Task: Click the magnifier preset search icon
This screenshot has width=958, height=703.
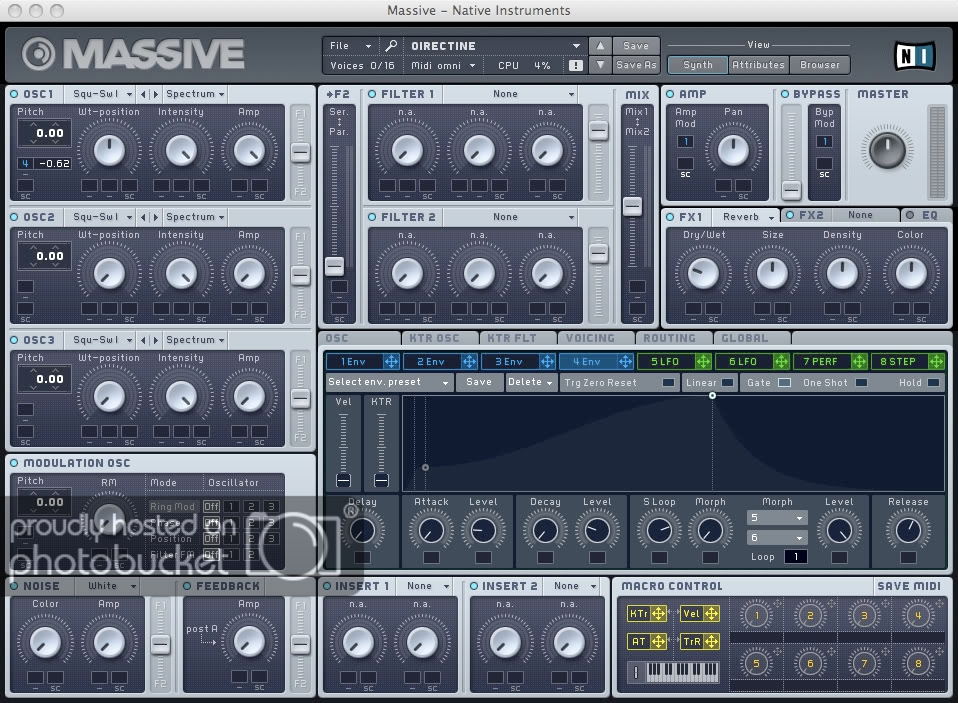Action: [x=391, y=46]
